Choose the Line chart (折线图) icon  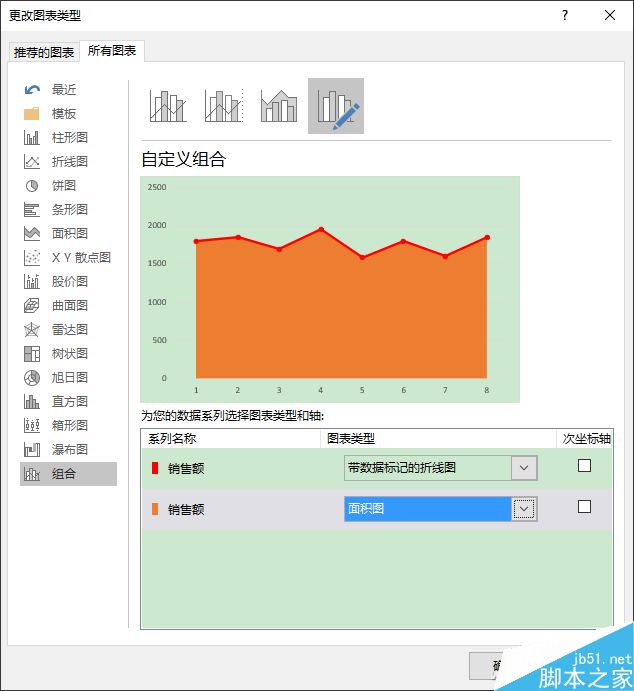pos(32,162)
